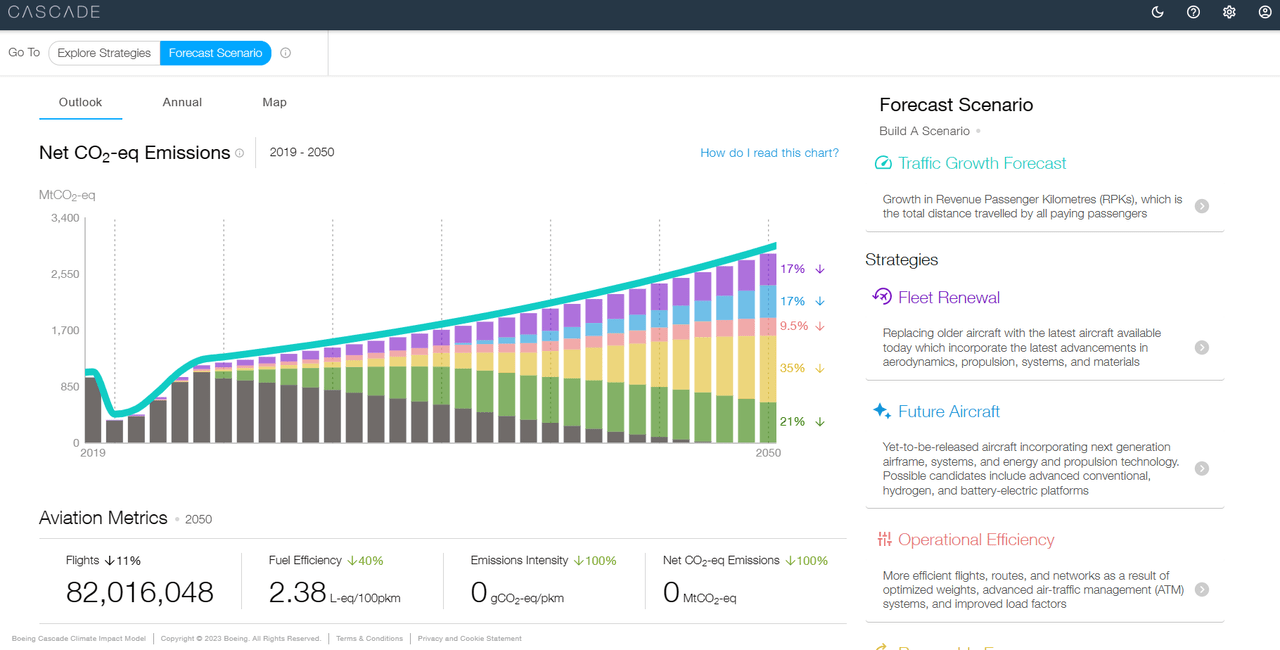Expand the Fleet Renewal details chevron
The image size is (1280, 650).
click(x=1201, y=347)
